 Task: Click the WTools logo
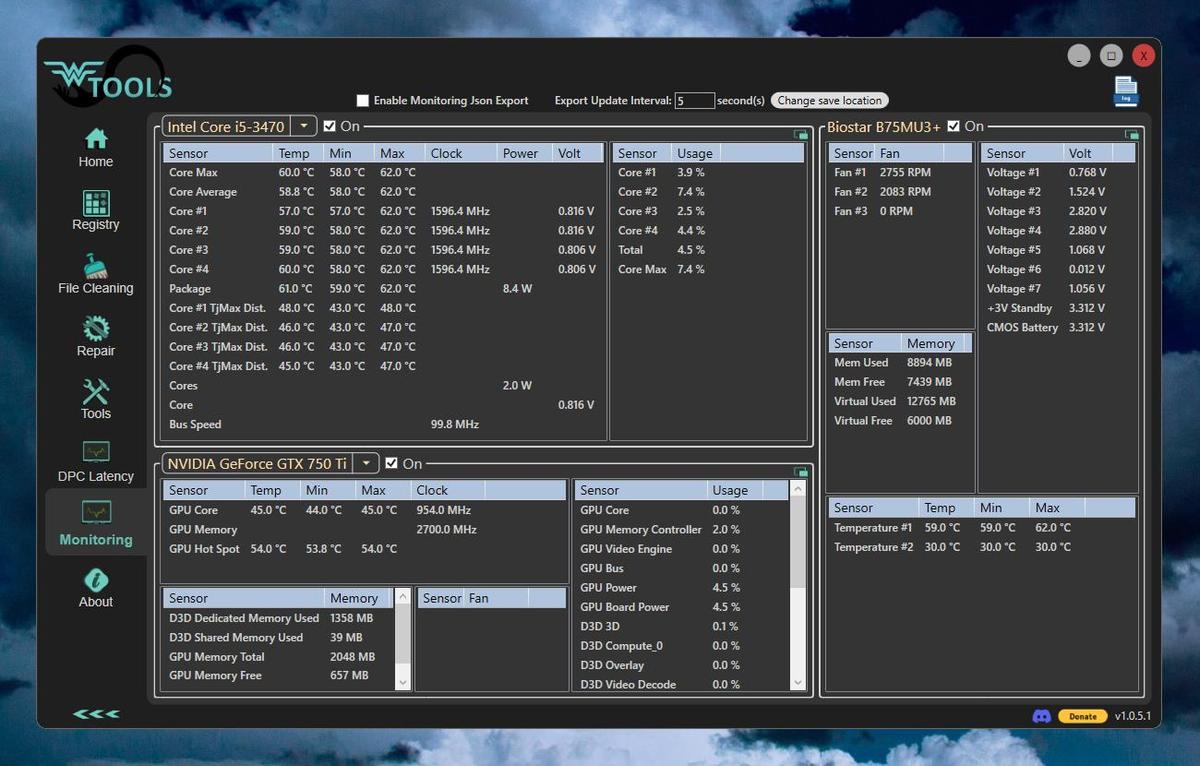point(107,77)
